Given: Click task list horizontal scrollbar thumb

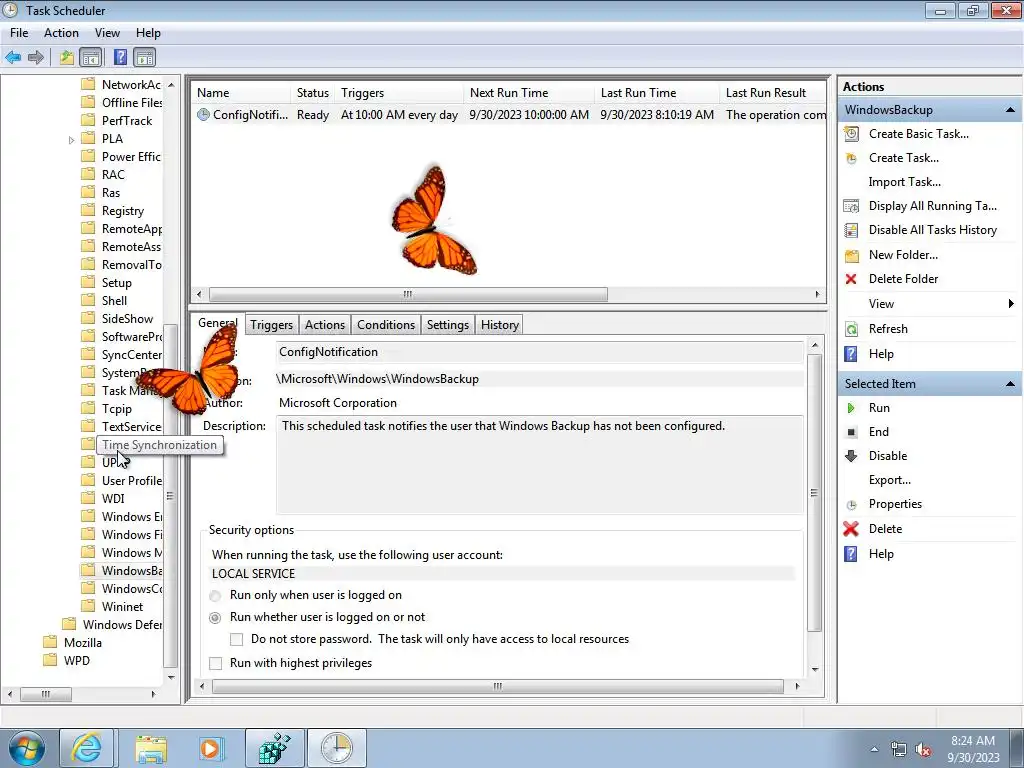Looking at the screenshot, I should (408, 295).
